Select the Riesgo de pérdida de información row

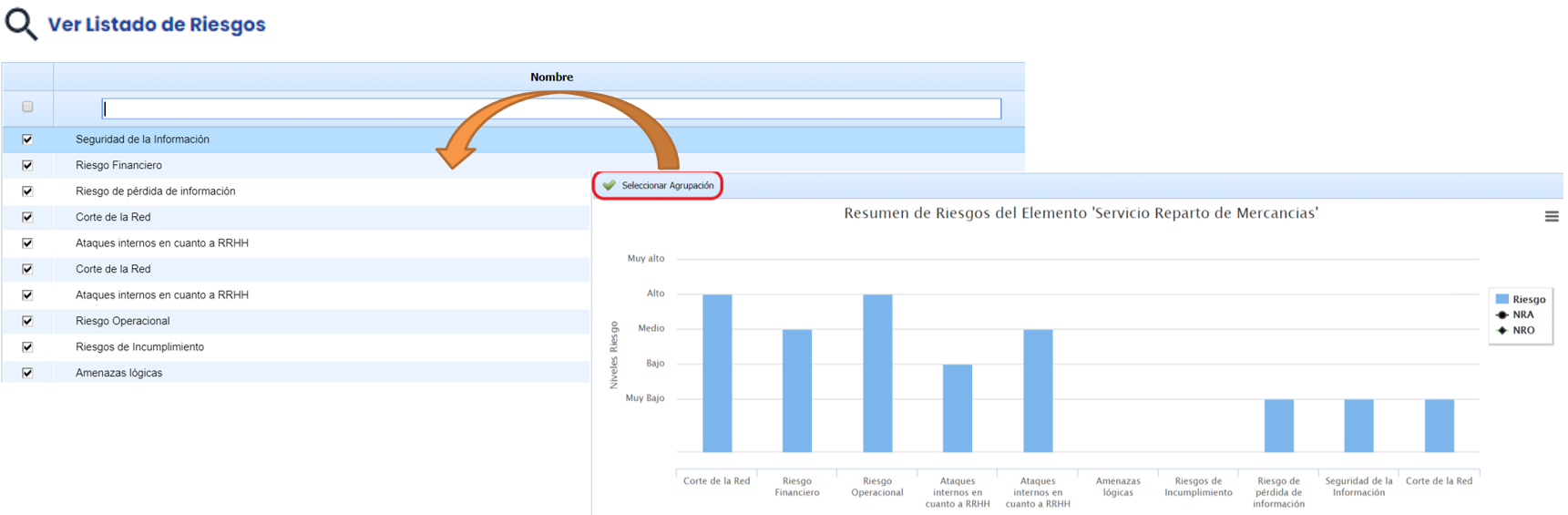(x=156, y=191)
